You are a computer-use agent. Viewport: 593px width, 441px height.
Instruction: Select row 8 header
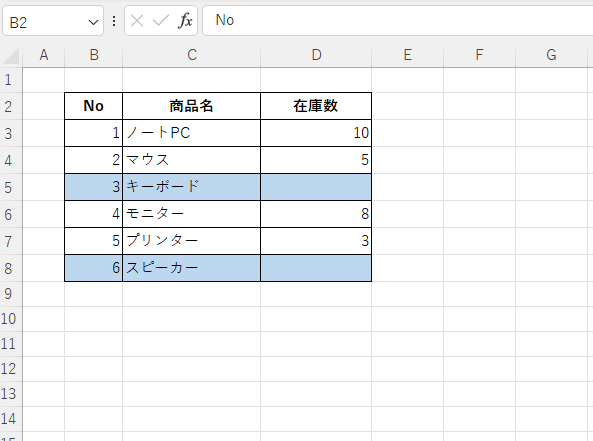(x=9, y=269)
